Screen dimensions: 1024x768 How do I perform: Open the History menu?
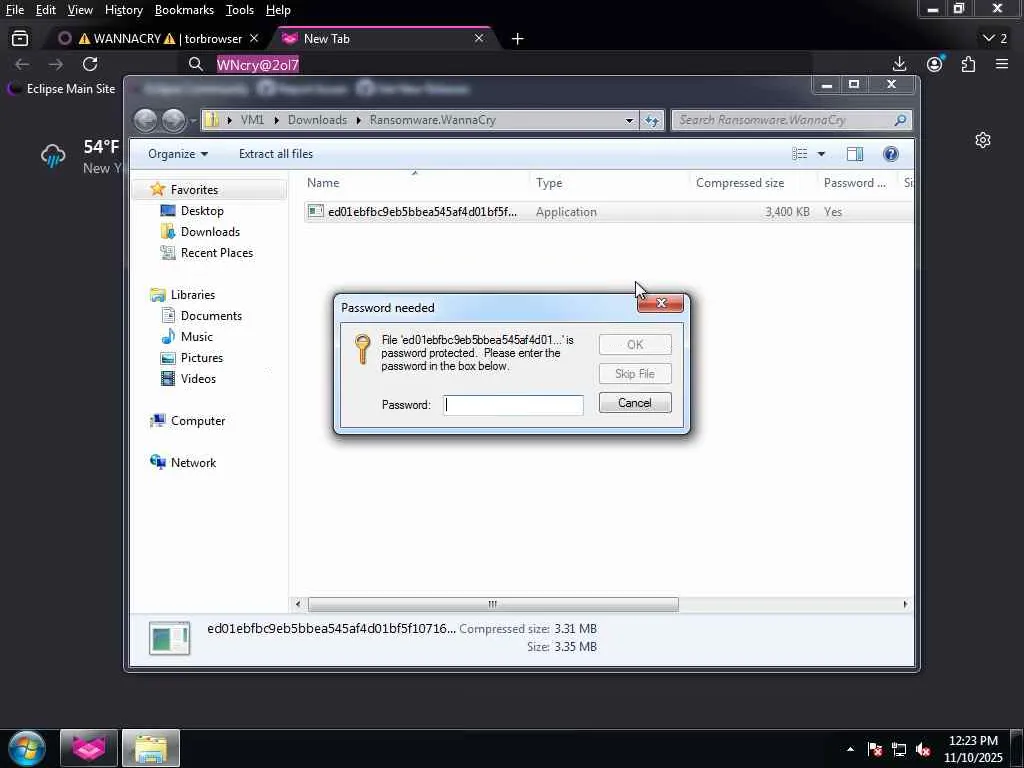[123, 10]
